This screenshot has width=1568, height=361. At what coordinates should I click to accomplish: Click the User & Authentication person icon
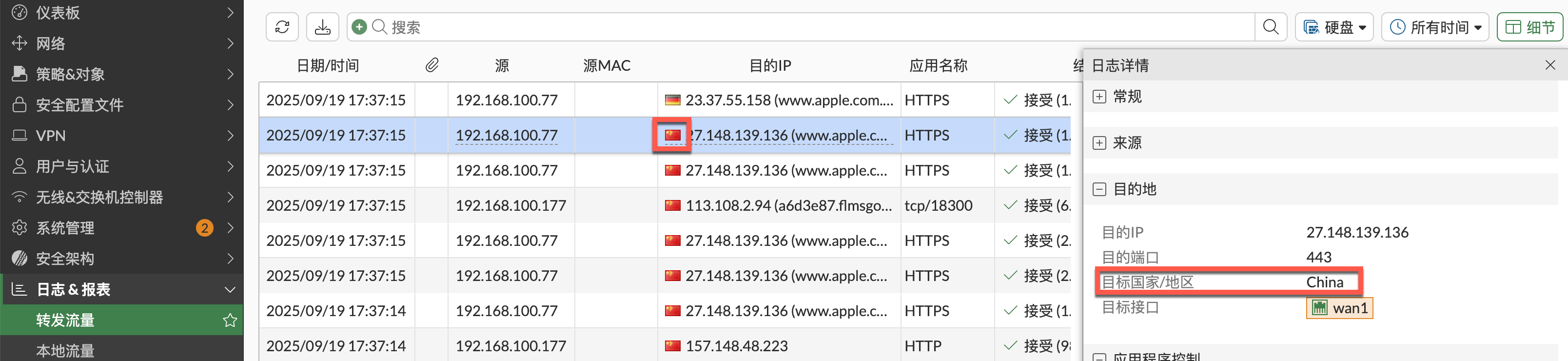coord(20,166)
